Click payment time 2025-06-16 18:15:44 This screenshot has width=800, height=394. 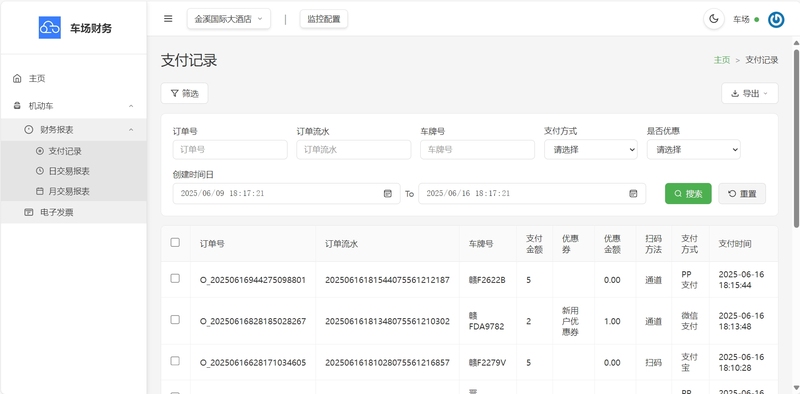(x=741, y=280)
